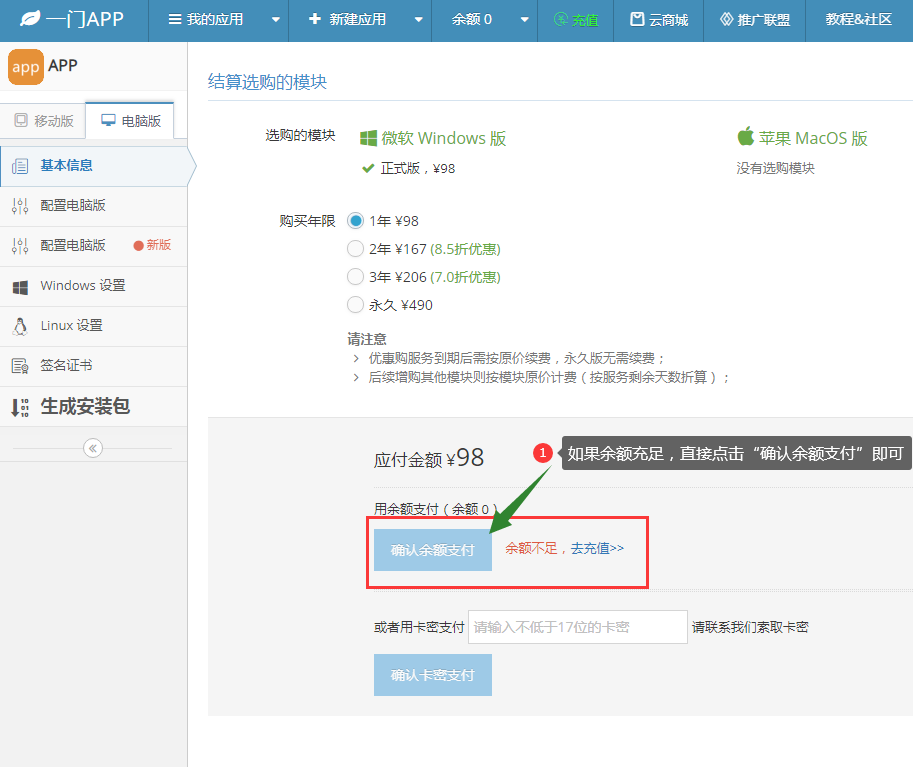Screen dimensions: 913x767
Task: Click the Windows logo sidebar icon
Action: point(20,287)
